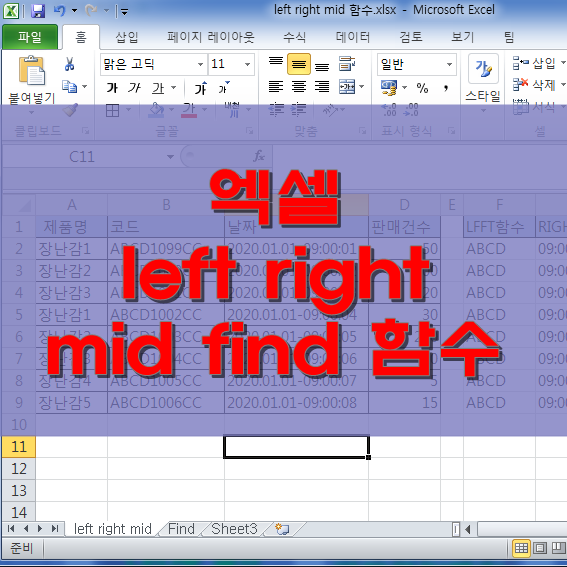Click horizontal scrollbar left arrow
This screenshot has height=567, width=567.
coord(468,529)
